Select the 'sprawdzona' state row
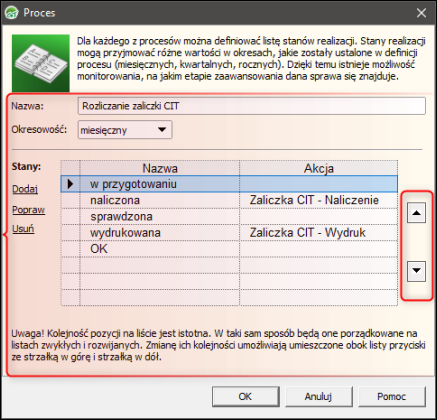 tap(229, 217)
